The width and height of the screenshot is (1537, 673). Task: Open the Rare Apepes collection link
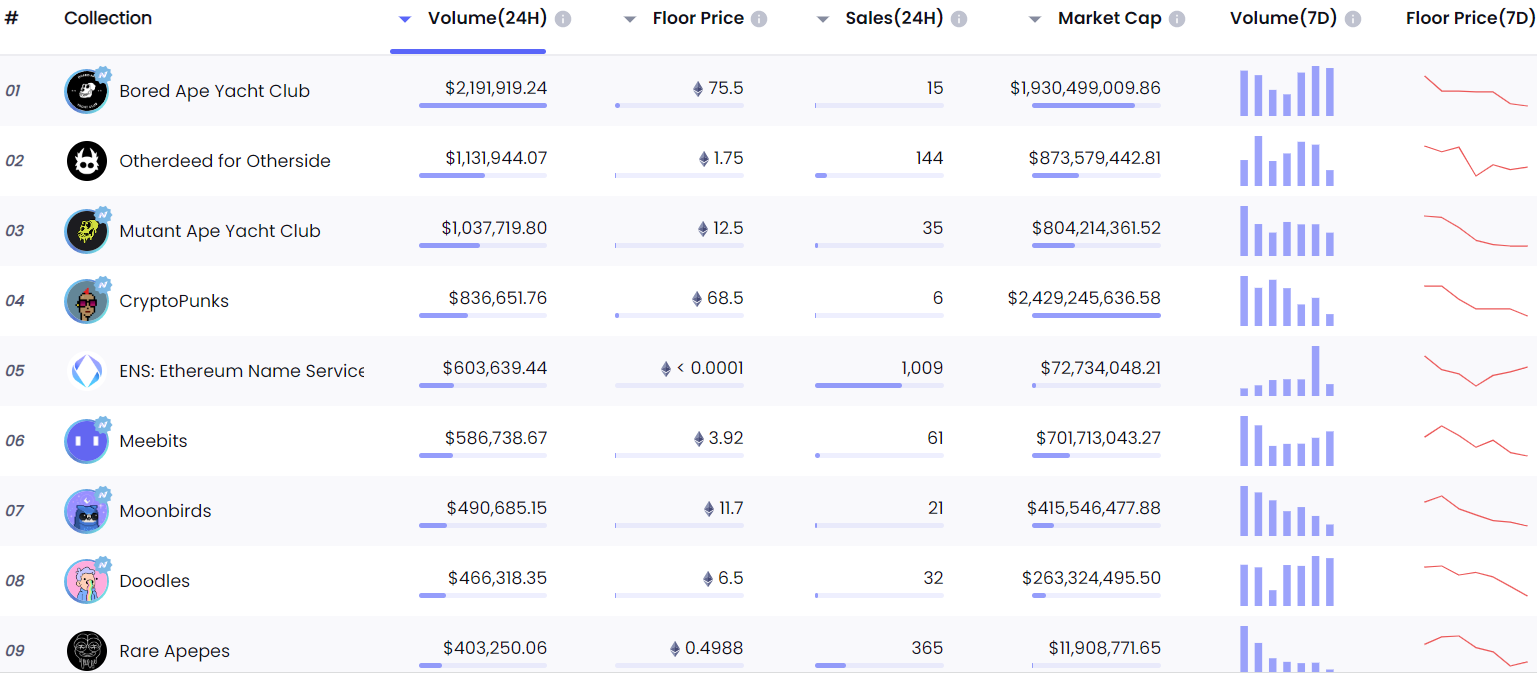(174, 651)
